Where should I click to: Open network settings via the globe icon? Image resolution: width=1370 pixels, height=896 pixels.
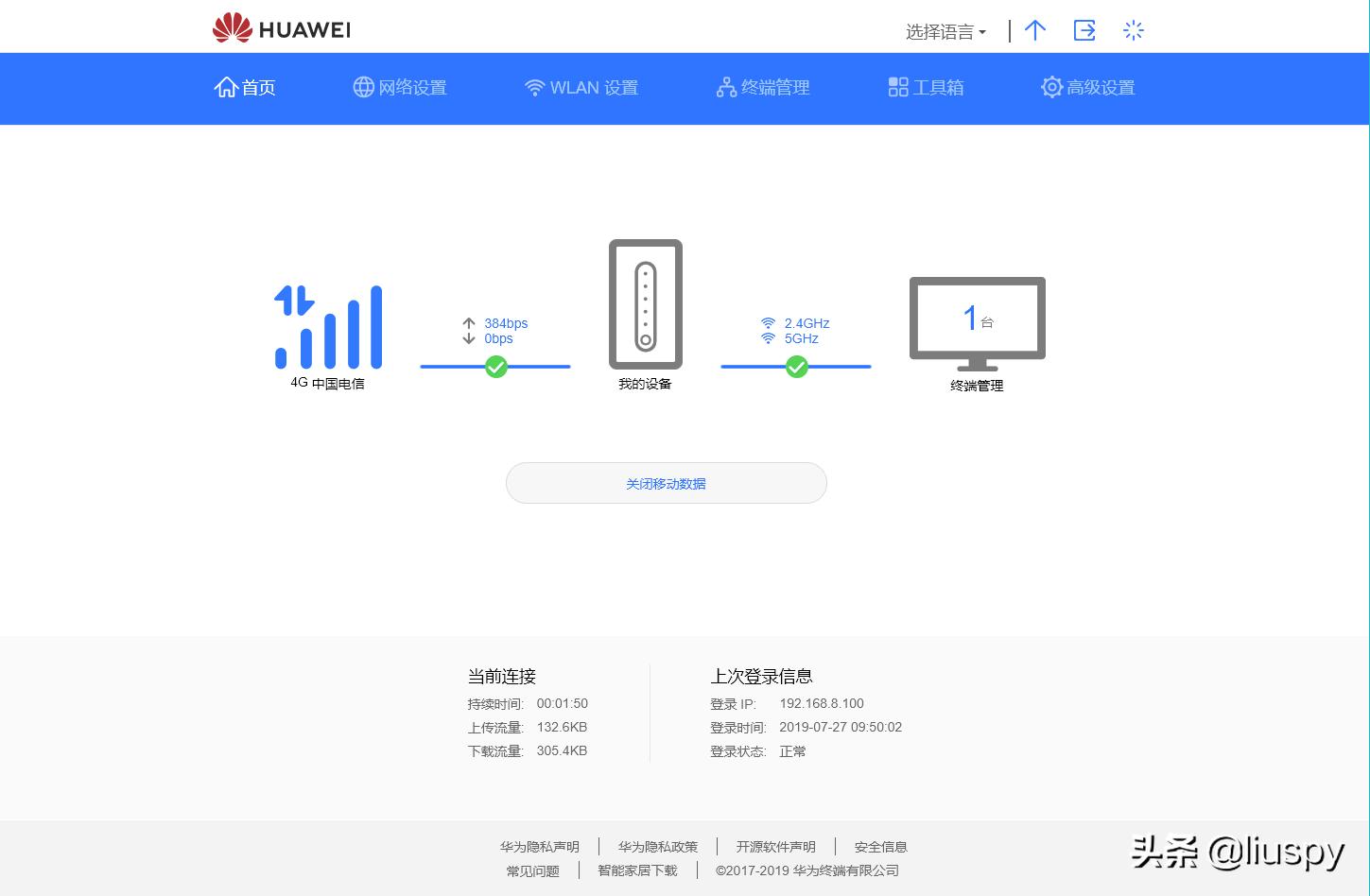click(363, 87)
